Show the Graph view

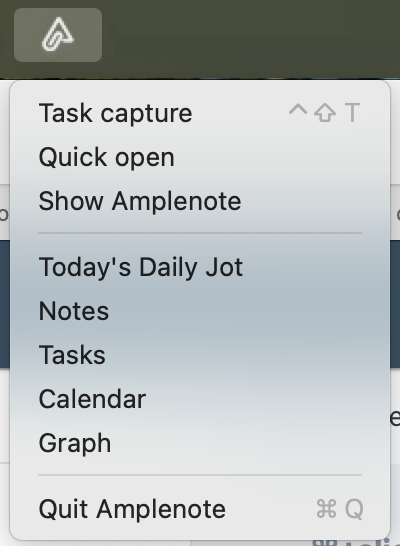point(200,443)
